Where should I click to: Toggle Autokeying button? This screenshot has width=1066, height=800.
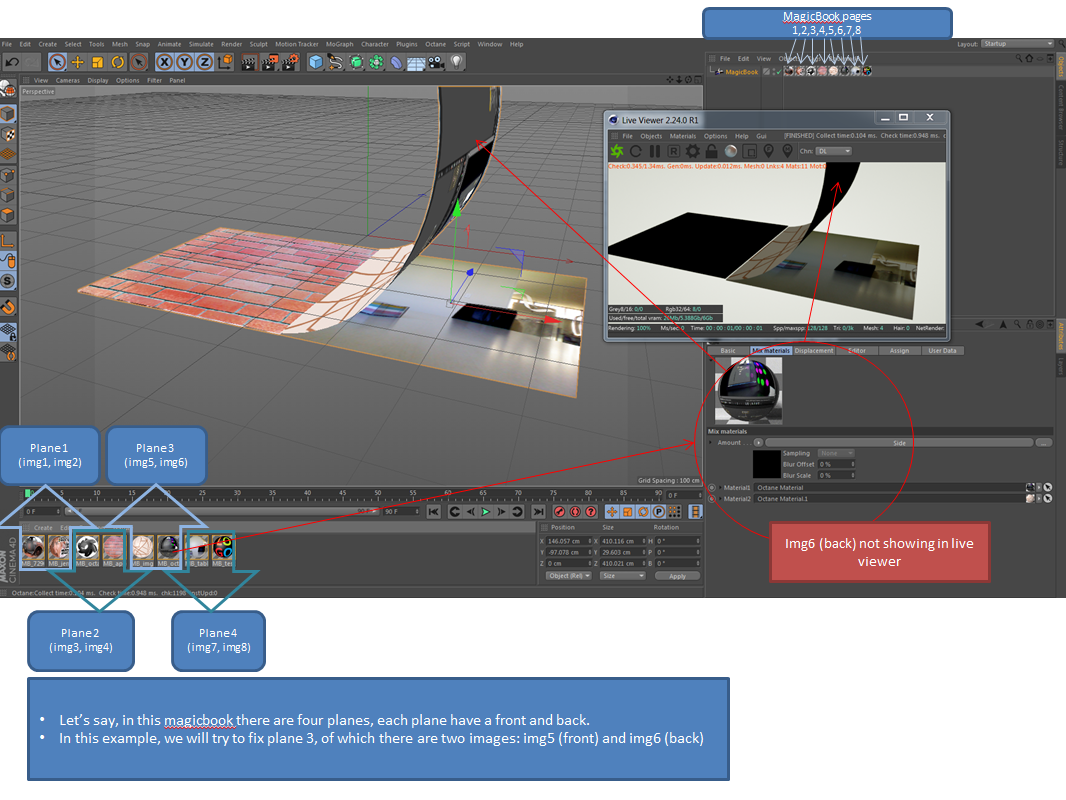(x=575, y=512)
